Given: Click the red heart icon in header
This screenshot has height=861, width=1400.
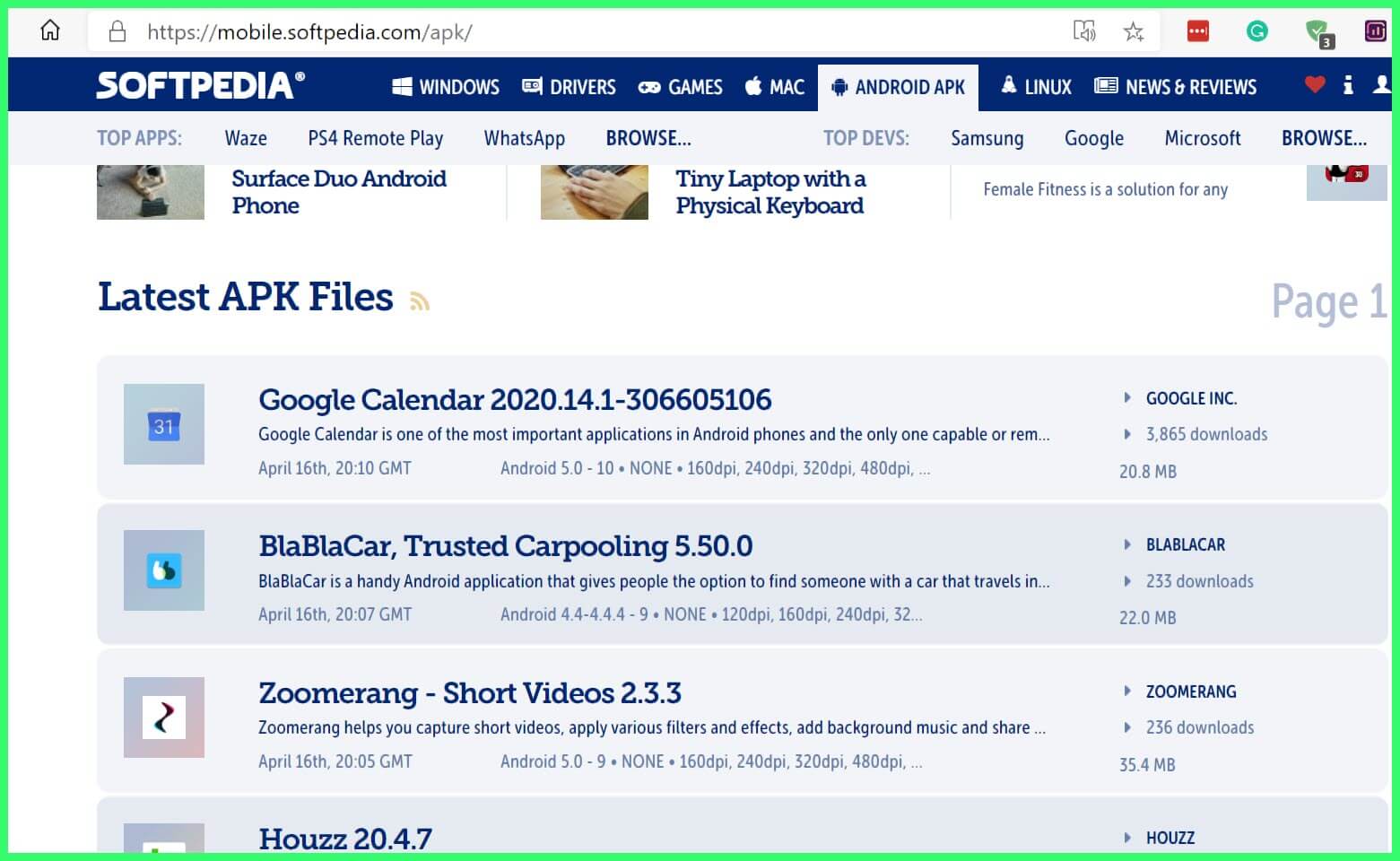Looking at the screenshot, I should (x=1315, y=84).
